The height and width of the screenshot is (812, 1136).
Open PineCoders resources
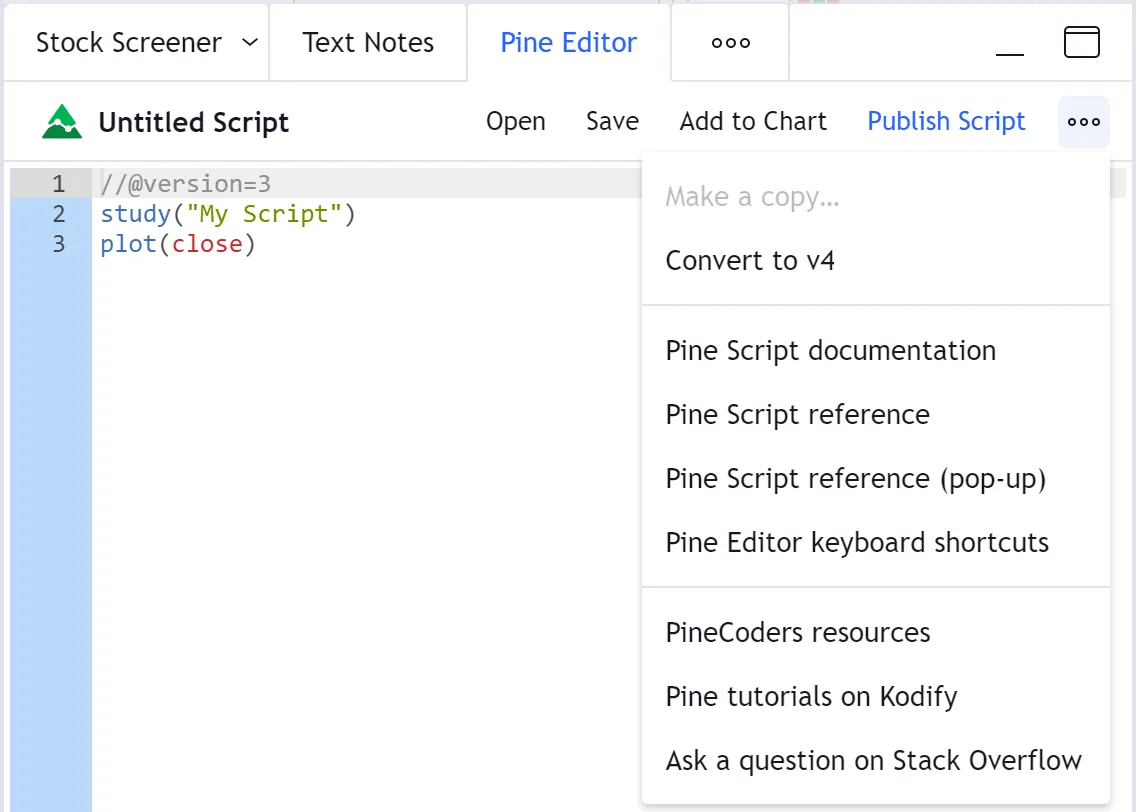coord(797,633)
